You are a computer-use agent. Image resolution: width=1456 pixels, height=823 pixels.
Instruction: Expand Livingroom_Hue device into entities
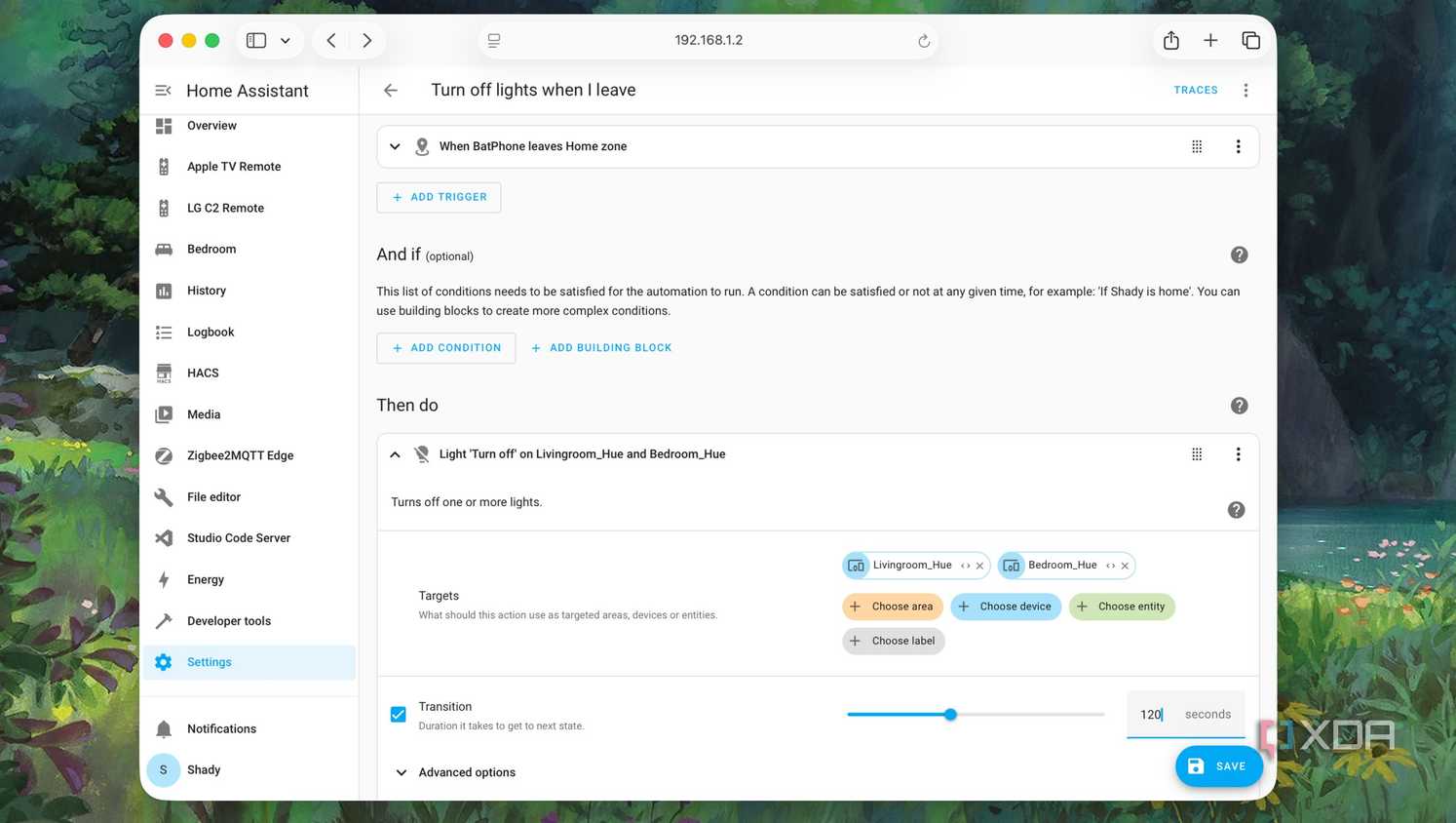coord(965,566)
